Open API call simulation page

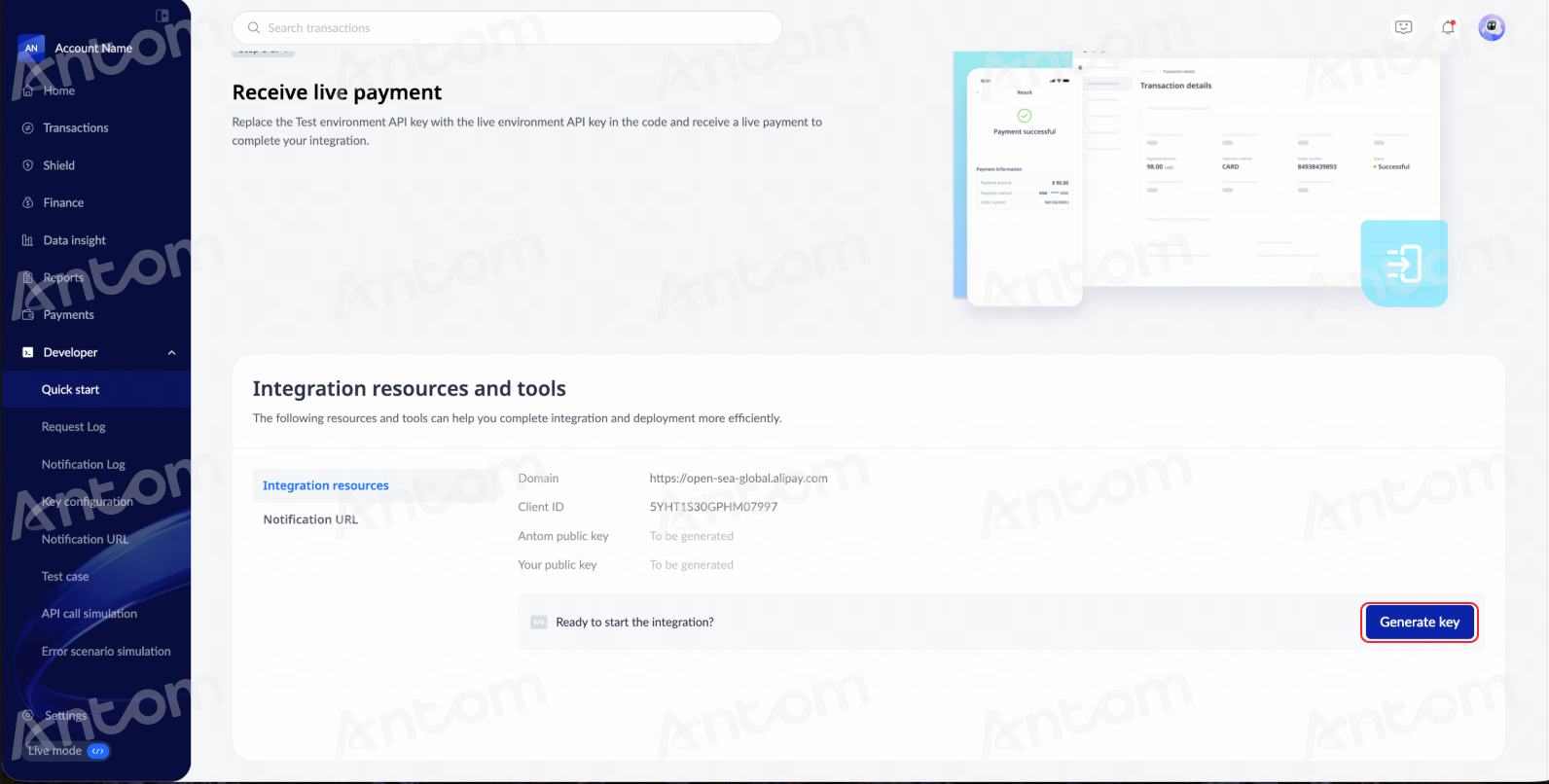(x=89, y=614)
